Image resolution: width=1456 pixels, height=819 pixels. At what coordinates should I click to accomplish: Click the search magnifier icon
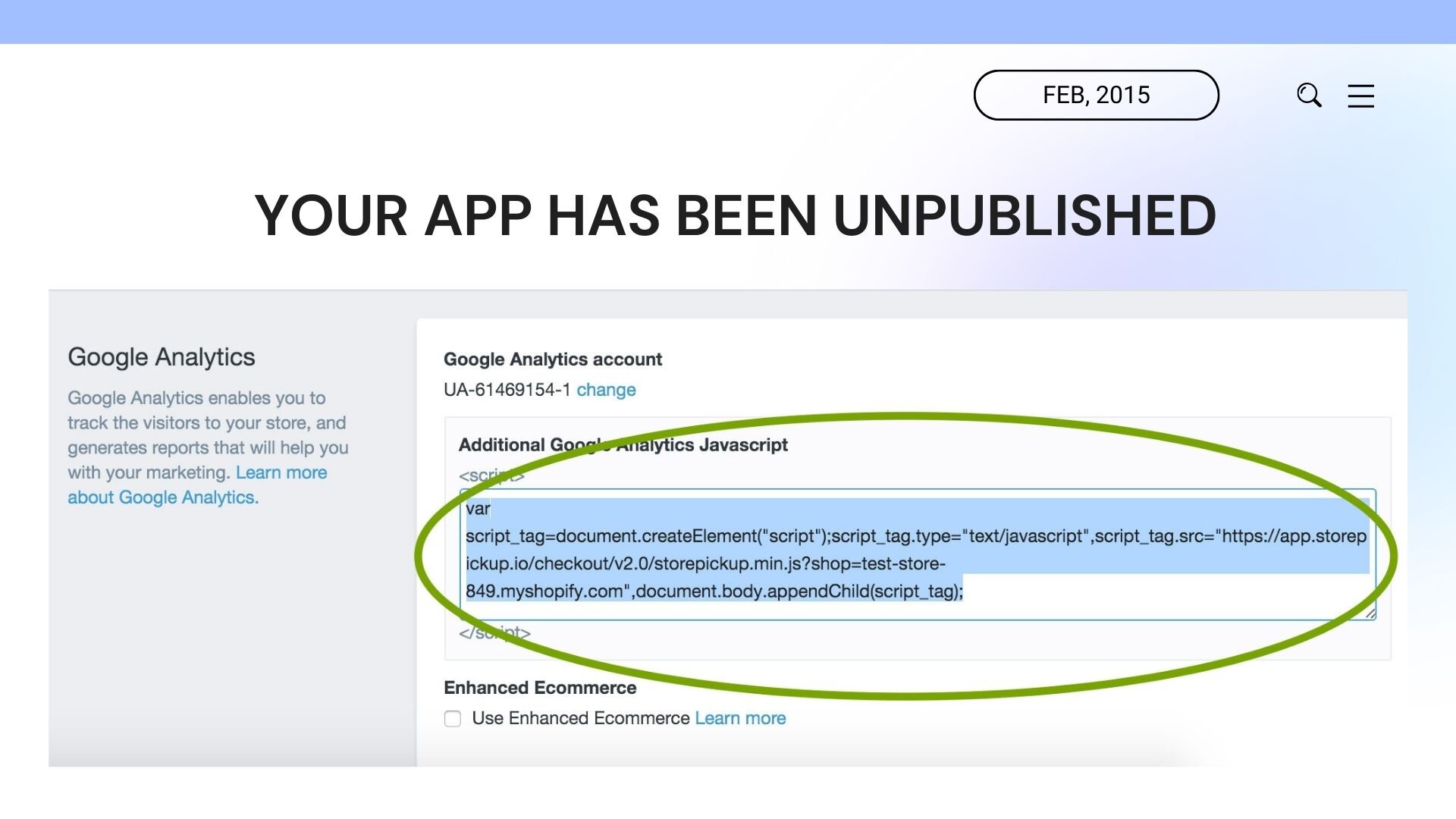(1309, 96)
